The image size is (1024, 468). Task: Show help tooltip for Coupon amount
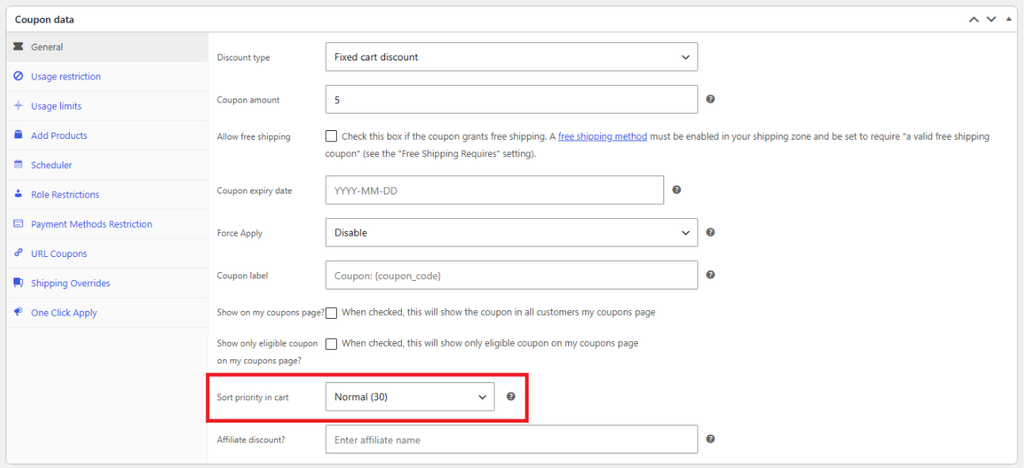(x=711, y=99)
